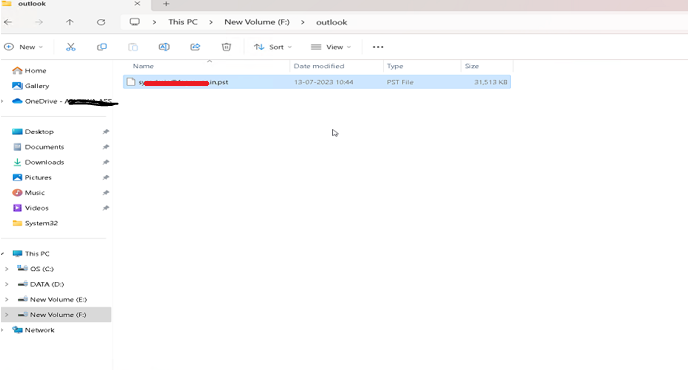Click the Delete trash icon
This screenshot has width=688, height=374.
[226, 47]
